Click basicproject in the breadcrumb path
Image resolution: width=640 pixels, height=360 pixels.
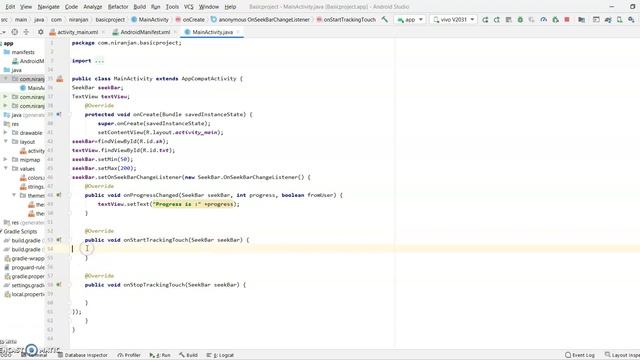(110, 20)
